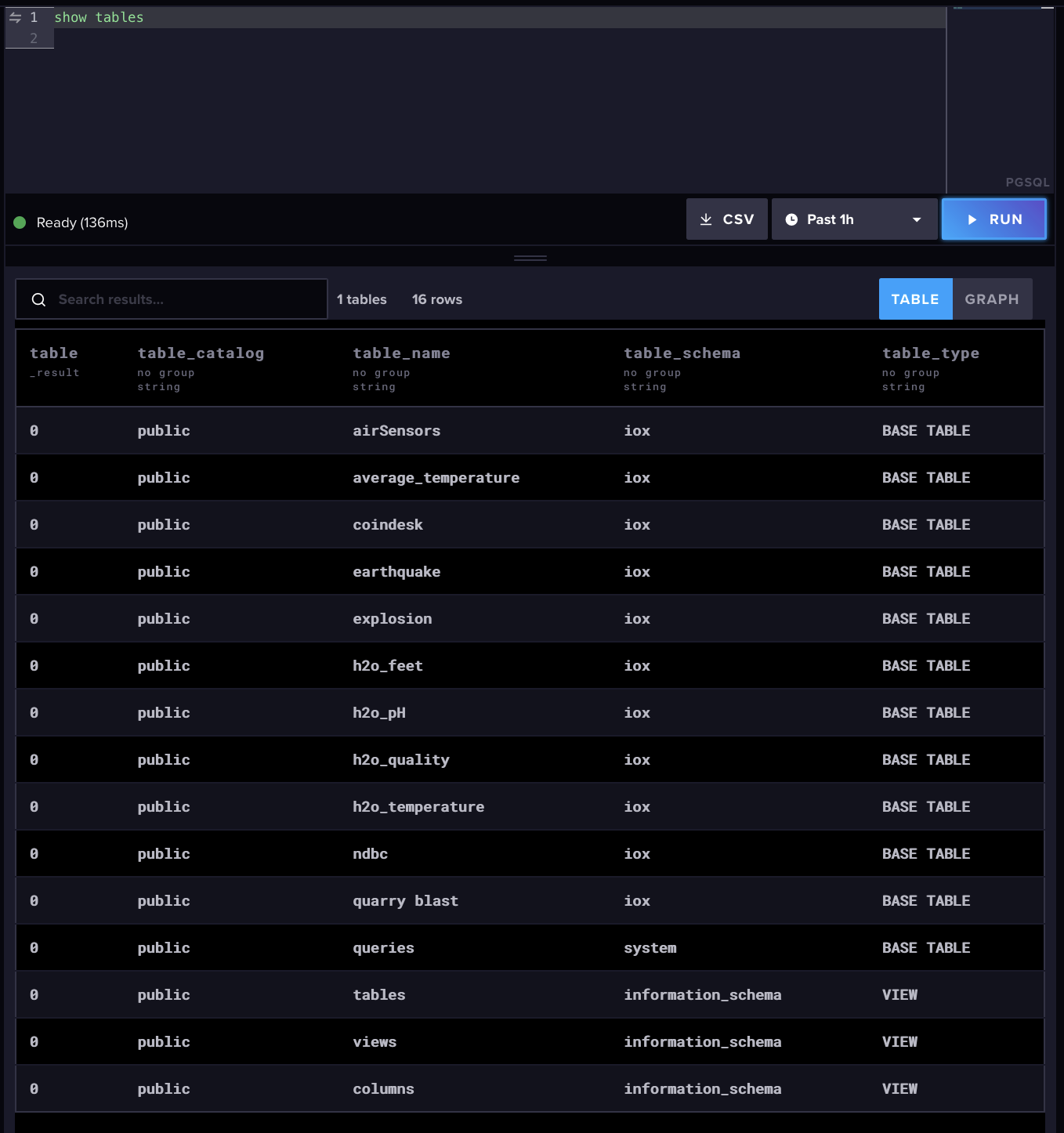This screenshot has width=1064, height=1133.
Task: Expand the time range chevron arrow
Action: [x=915, y=219]
